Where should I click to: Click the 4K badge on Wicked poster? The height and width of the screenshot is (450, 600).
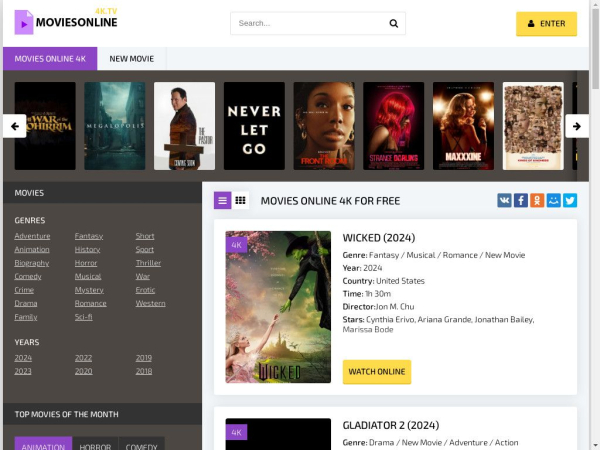click(x=236, y=245)
